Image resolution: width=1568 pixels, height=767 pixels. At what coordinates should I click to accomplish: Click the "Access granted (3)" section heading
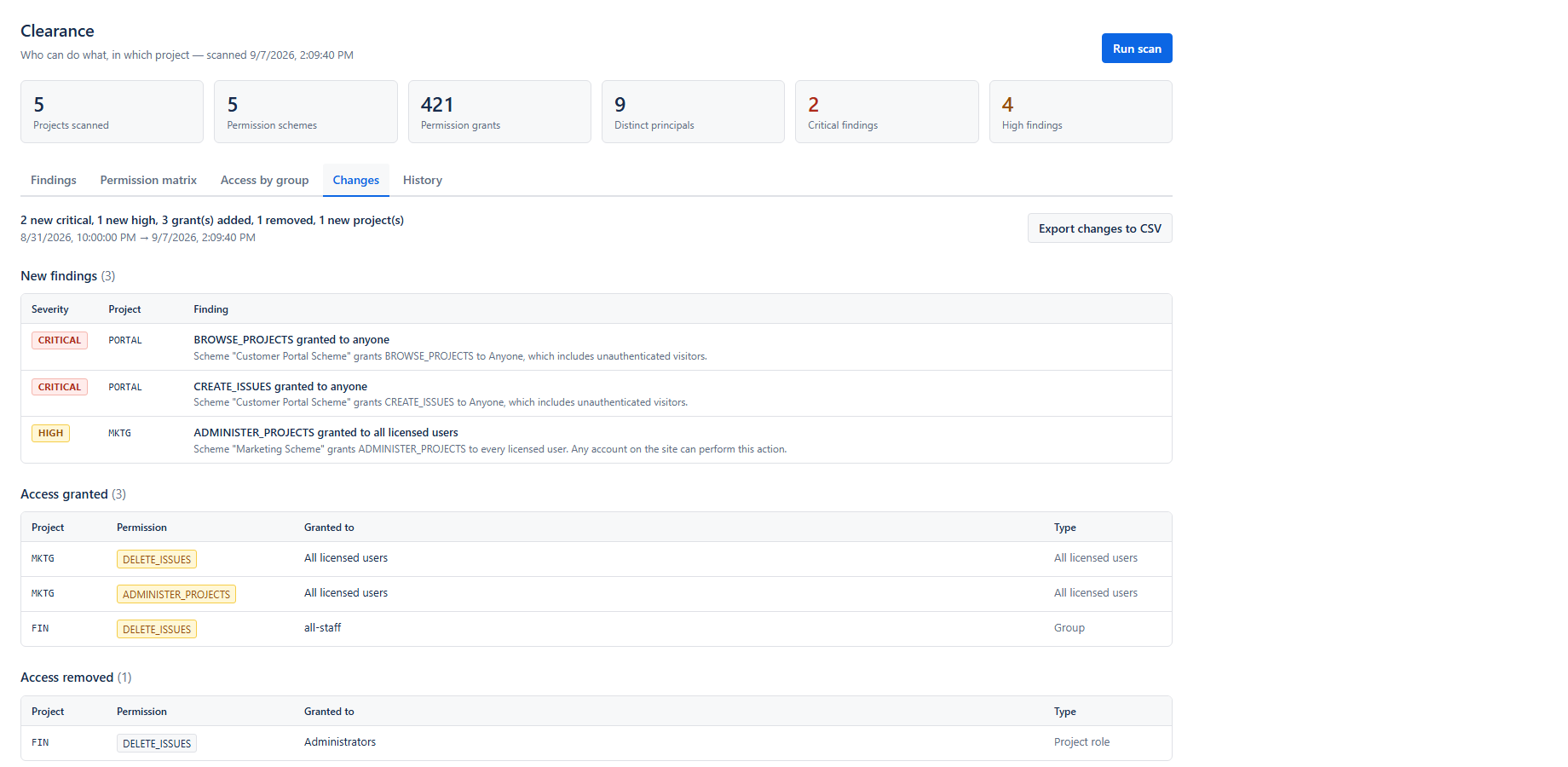[x=73, y=494]
